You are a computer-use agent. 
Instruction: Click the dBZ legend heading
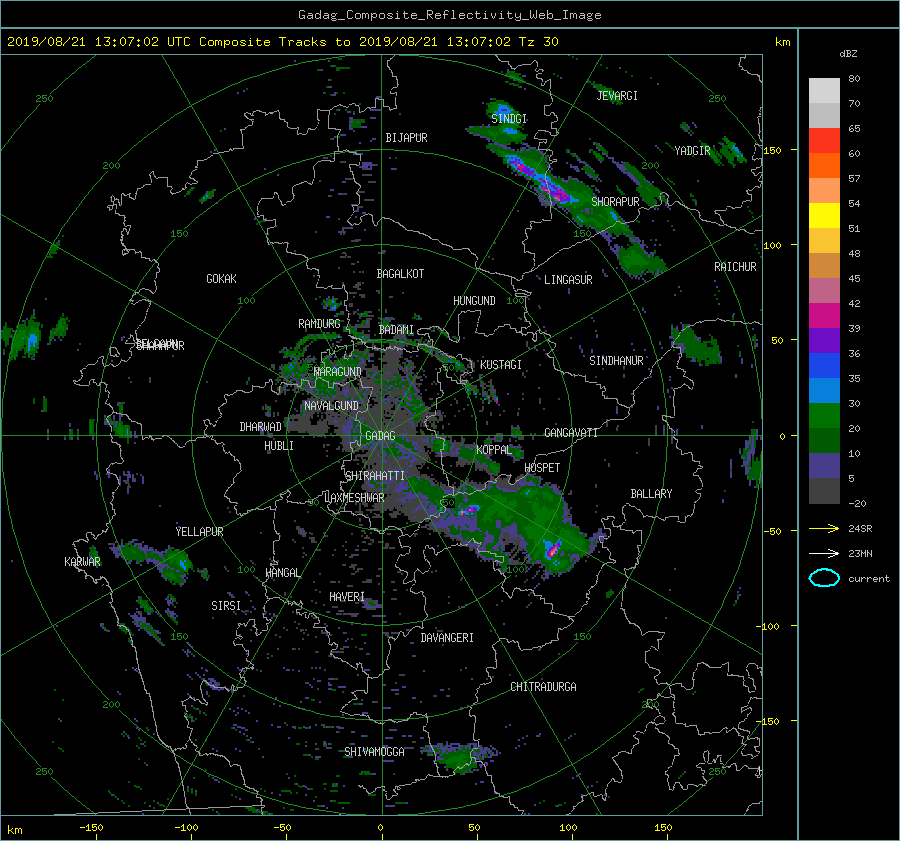[848, 54]
